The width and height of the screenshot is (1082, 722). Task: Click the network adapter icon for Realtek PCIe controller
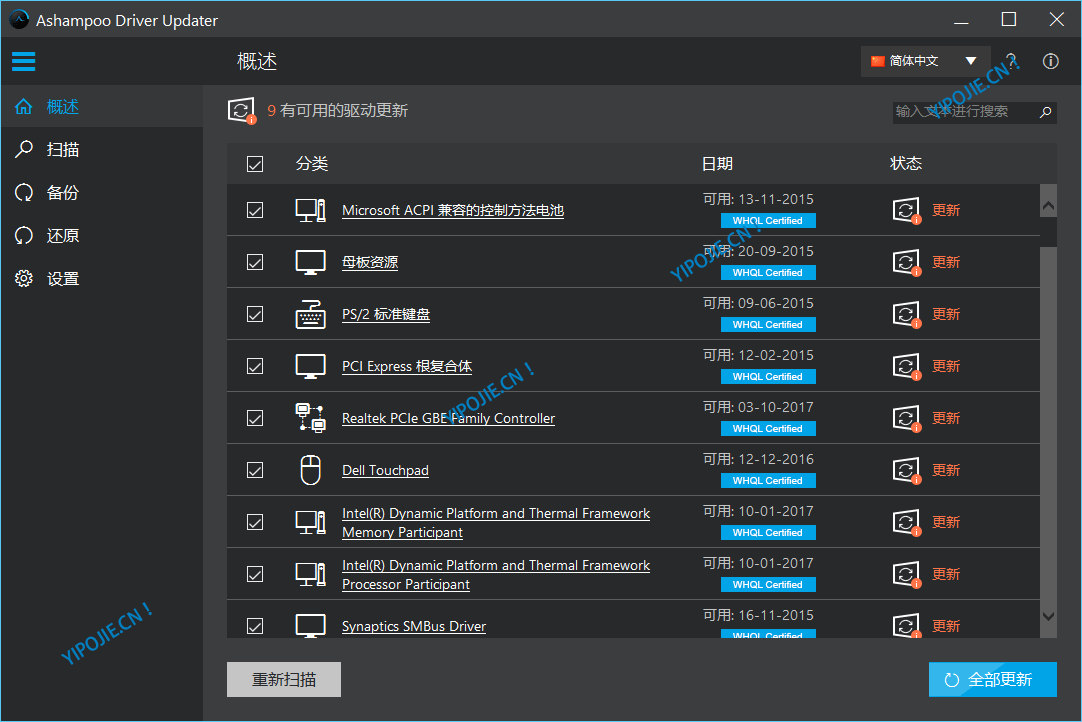310,417
